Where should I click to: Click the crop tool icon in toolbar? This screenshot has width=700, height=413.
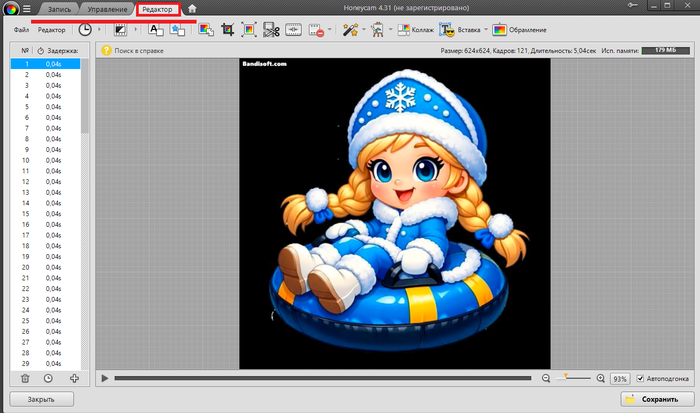[x=227, y=30]
